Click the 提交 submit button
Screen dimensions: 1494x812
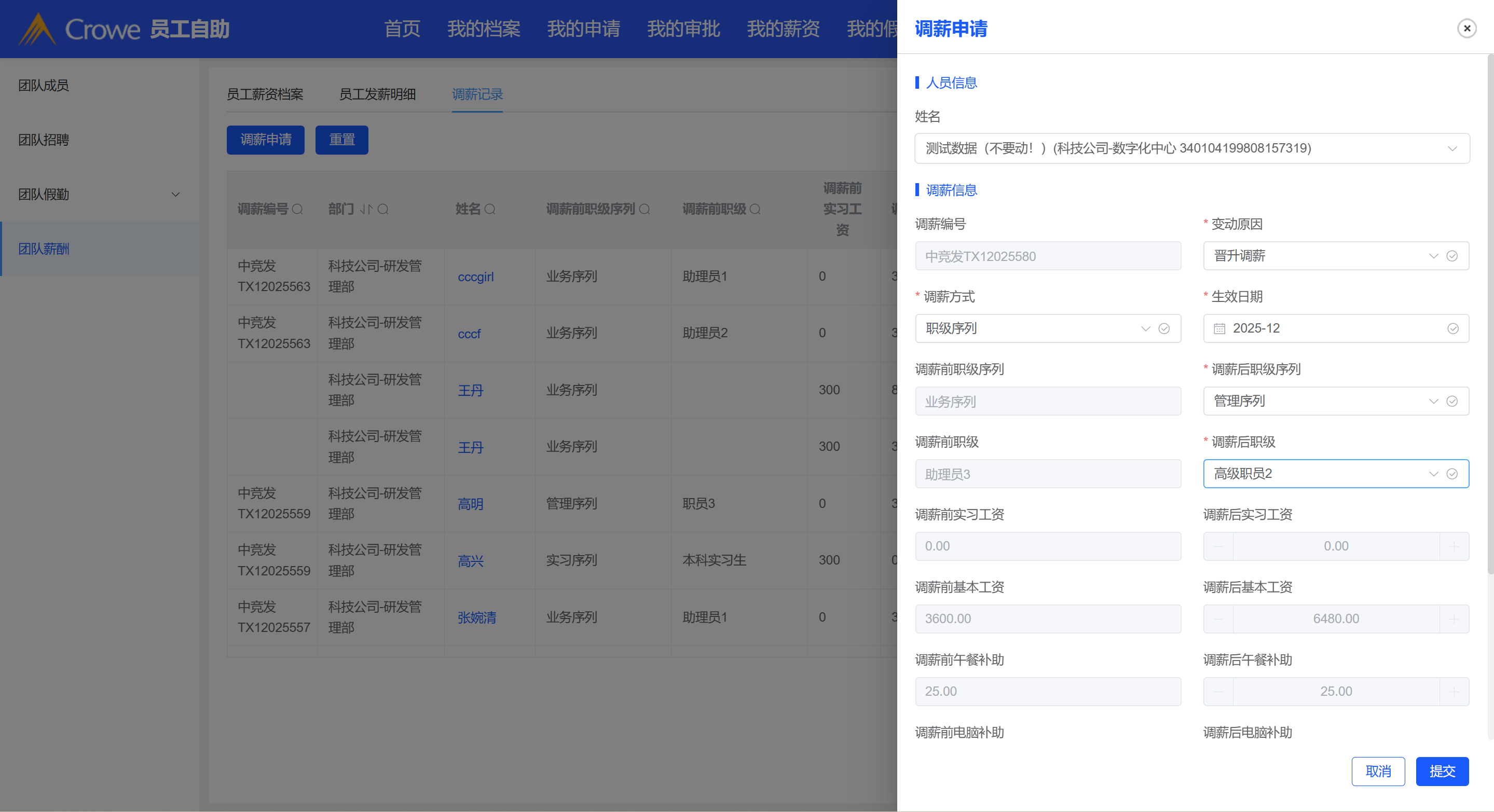(1442, 772)
